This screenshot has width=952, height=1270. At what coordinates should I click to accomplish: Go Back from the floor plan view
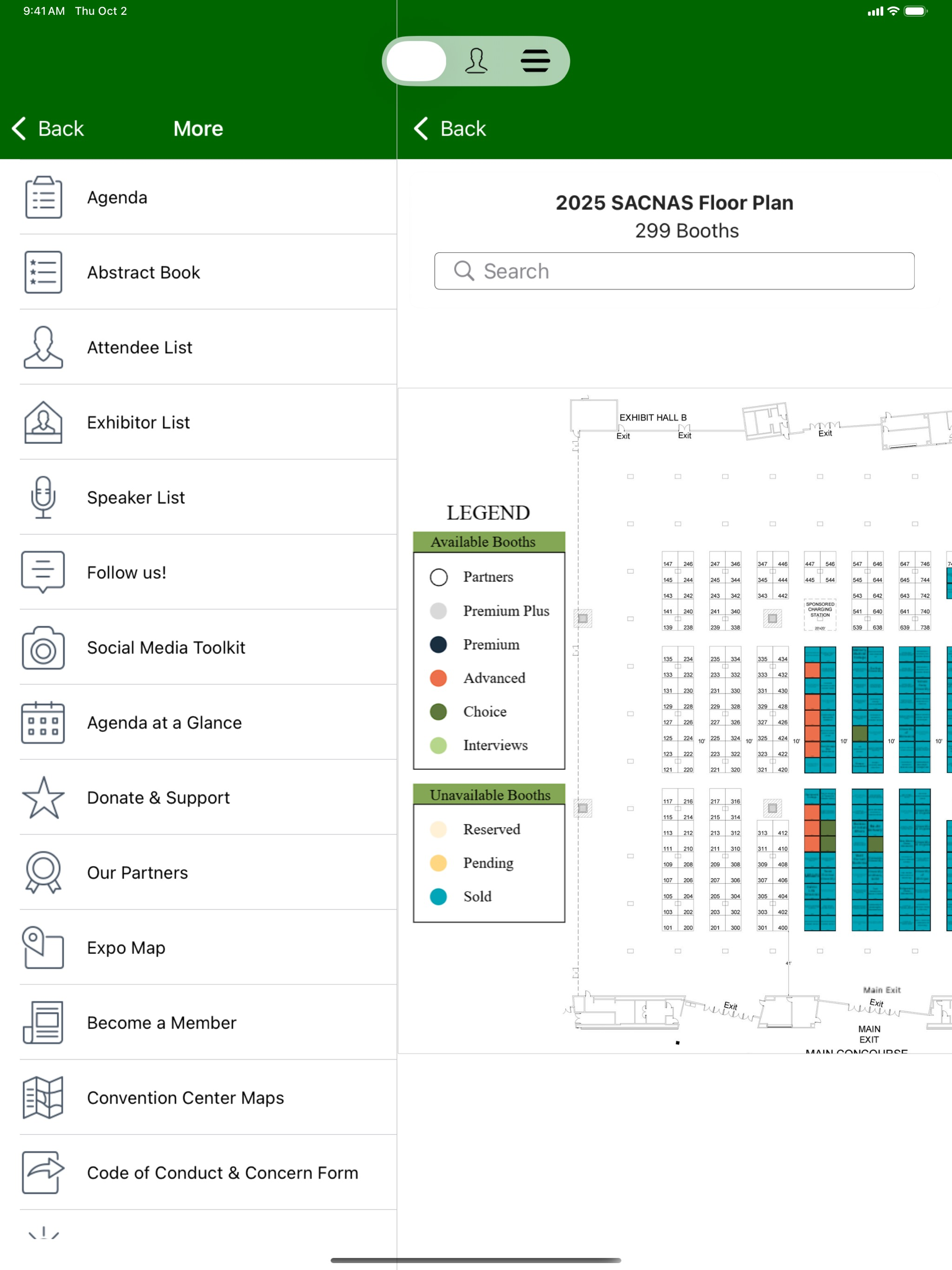(x=450, y=129)
